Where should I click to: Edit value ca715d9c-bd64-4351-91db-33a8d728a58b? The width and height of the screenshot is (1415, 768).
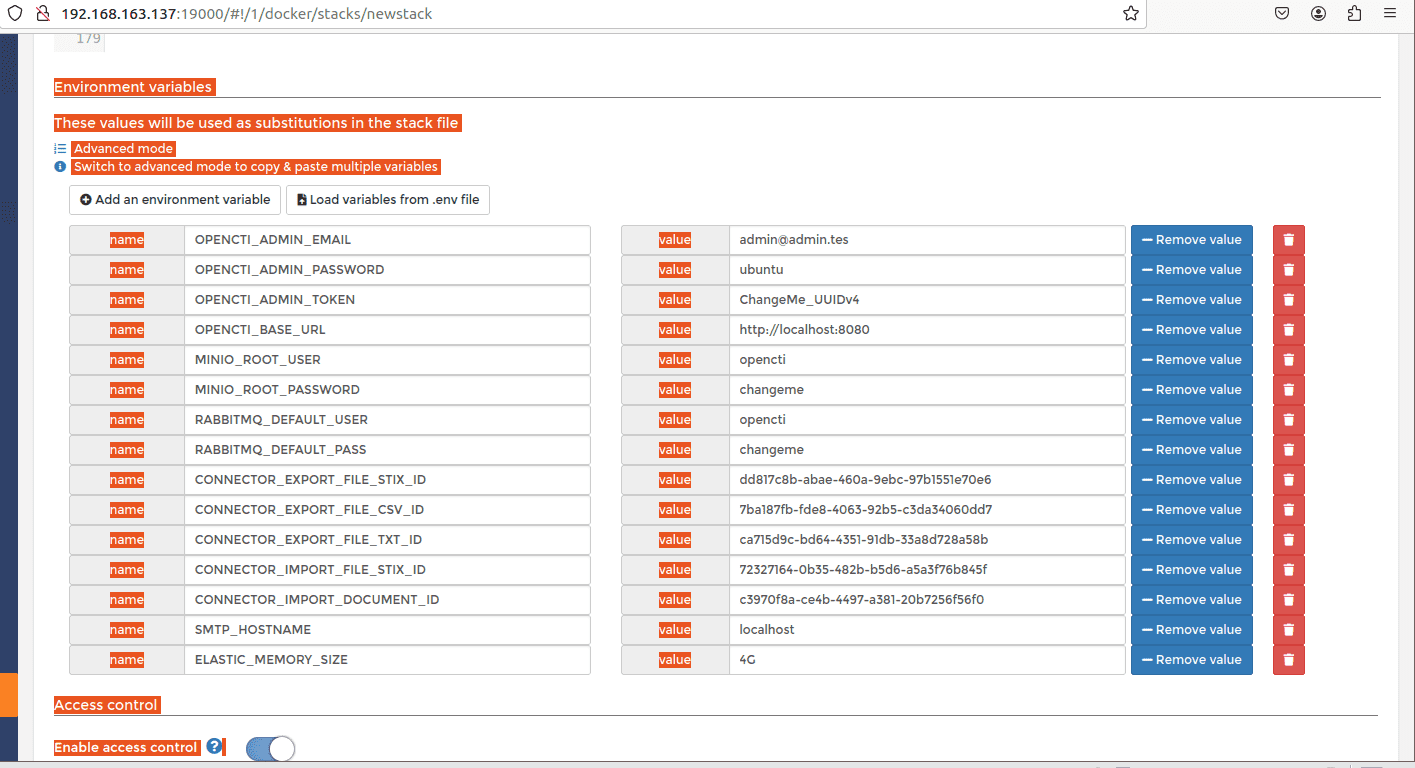click(927, 540)
